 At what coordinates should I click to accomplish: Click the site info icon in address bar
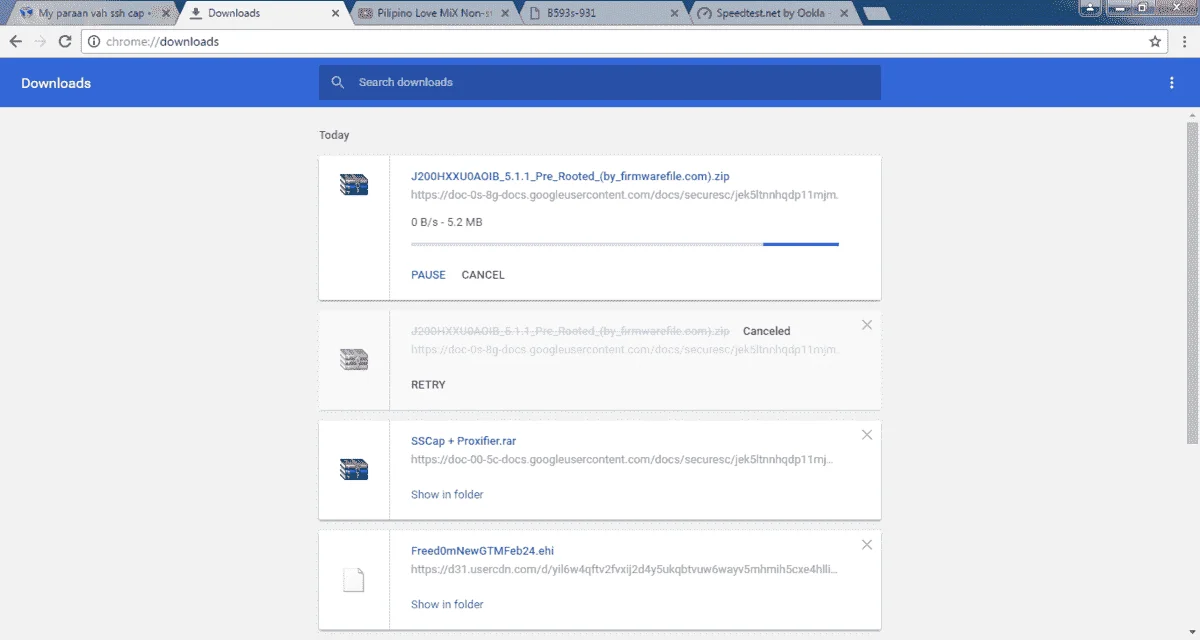click(93, 42)
